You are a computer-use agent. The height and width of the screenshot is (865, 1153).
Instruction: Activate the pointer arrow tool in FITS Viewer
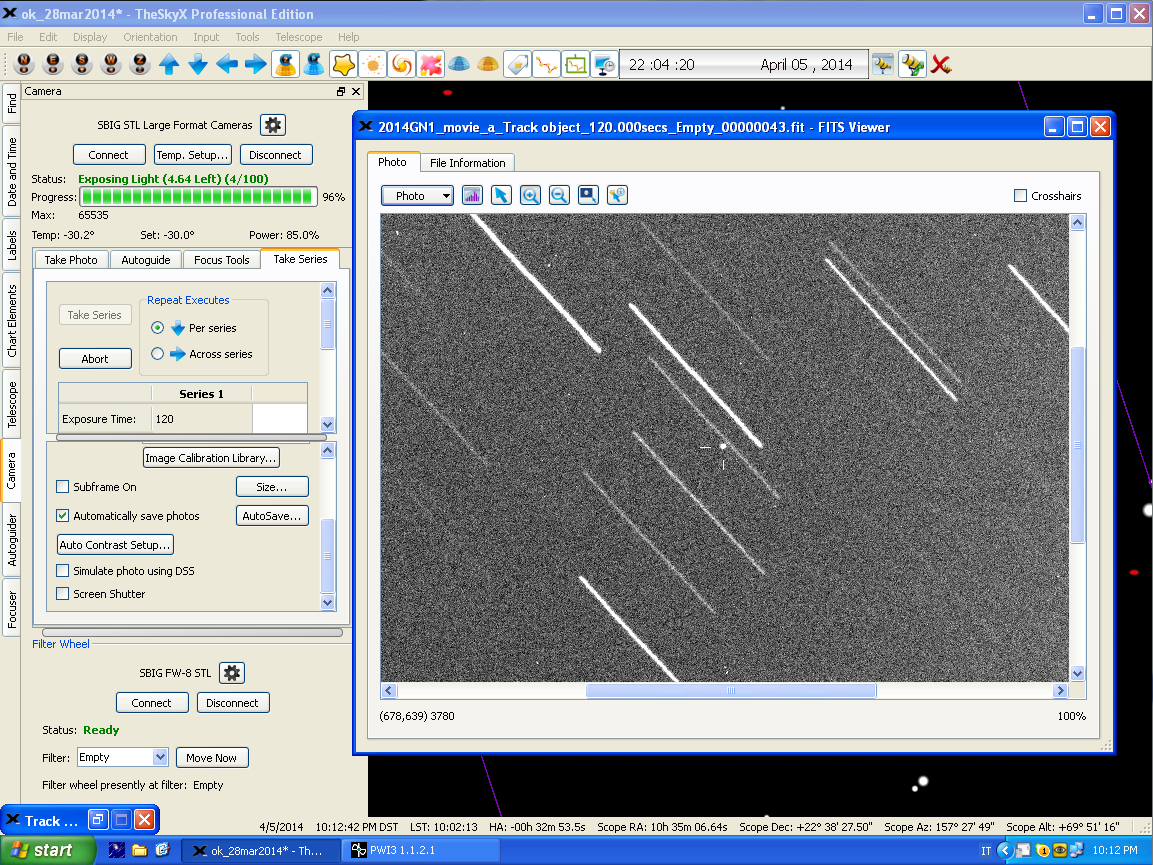pyautogui.click(x=501, y=195)
